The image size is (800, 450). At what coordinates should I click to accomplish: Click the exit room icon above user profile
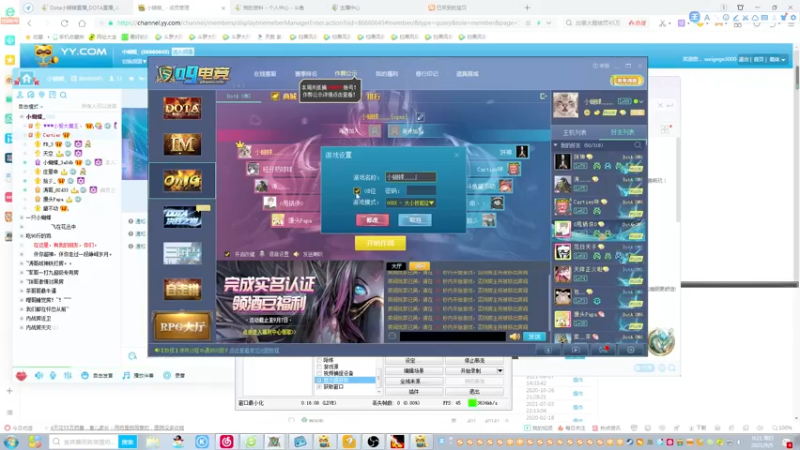(x=543, y=96)
